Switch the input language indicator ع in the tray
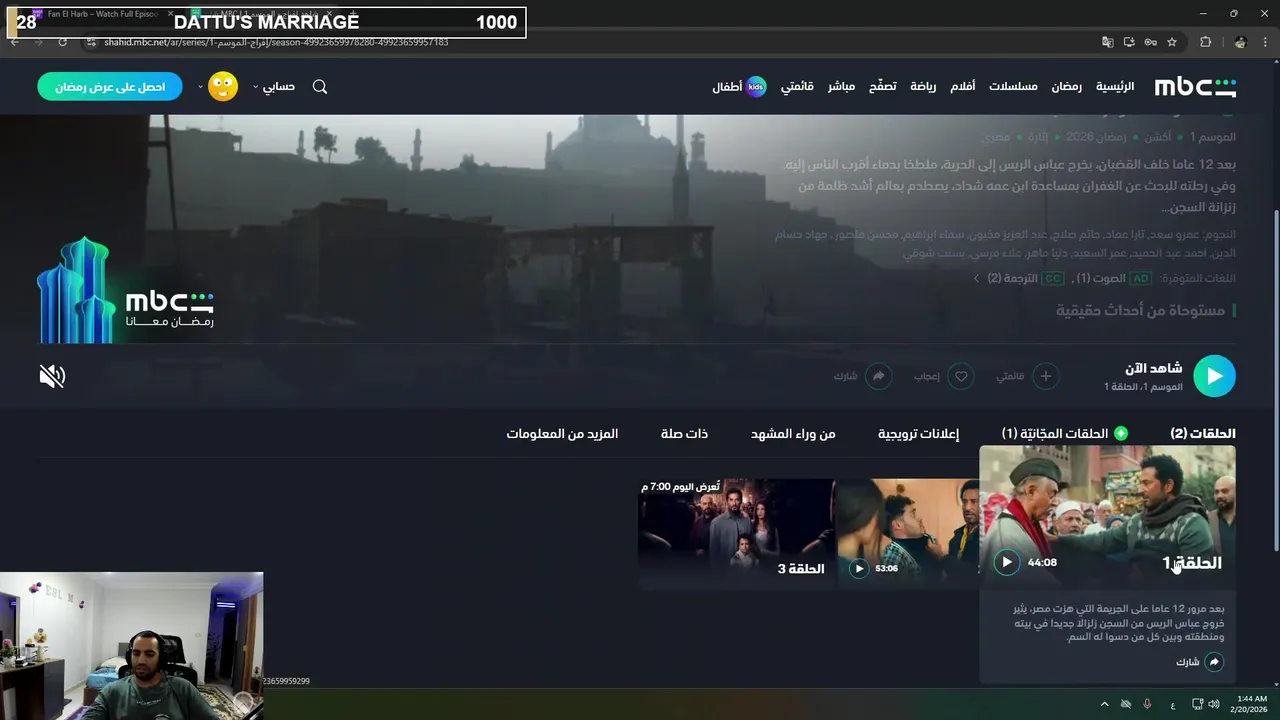1280x720 pixels. (x=1173, y=705)
